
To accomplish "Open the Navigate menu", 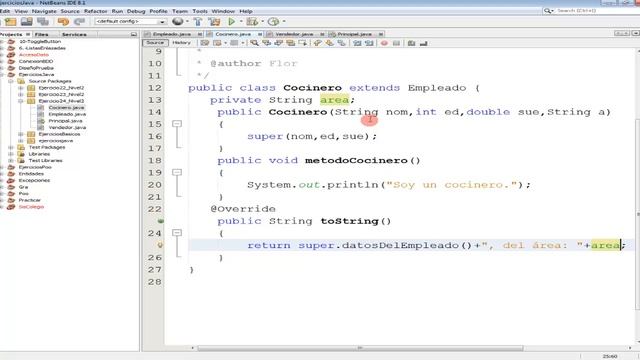I will 44,11.
